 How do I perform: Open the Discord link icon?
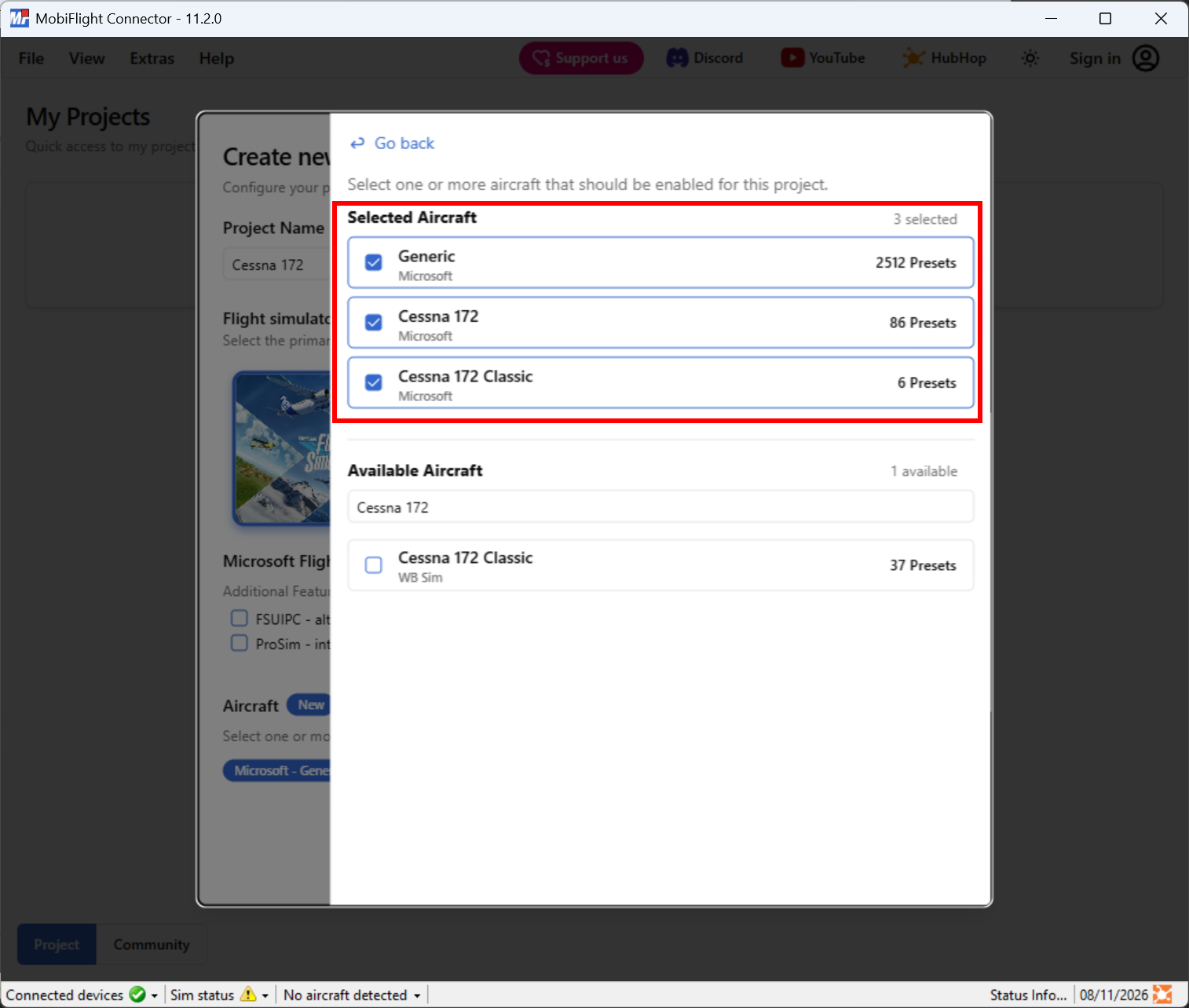click(x=677, y=58)
